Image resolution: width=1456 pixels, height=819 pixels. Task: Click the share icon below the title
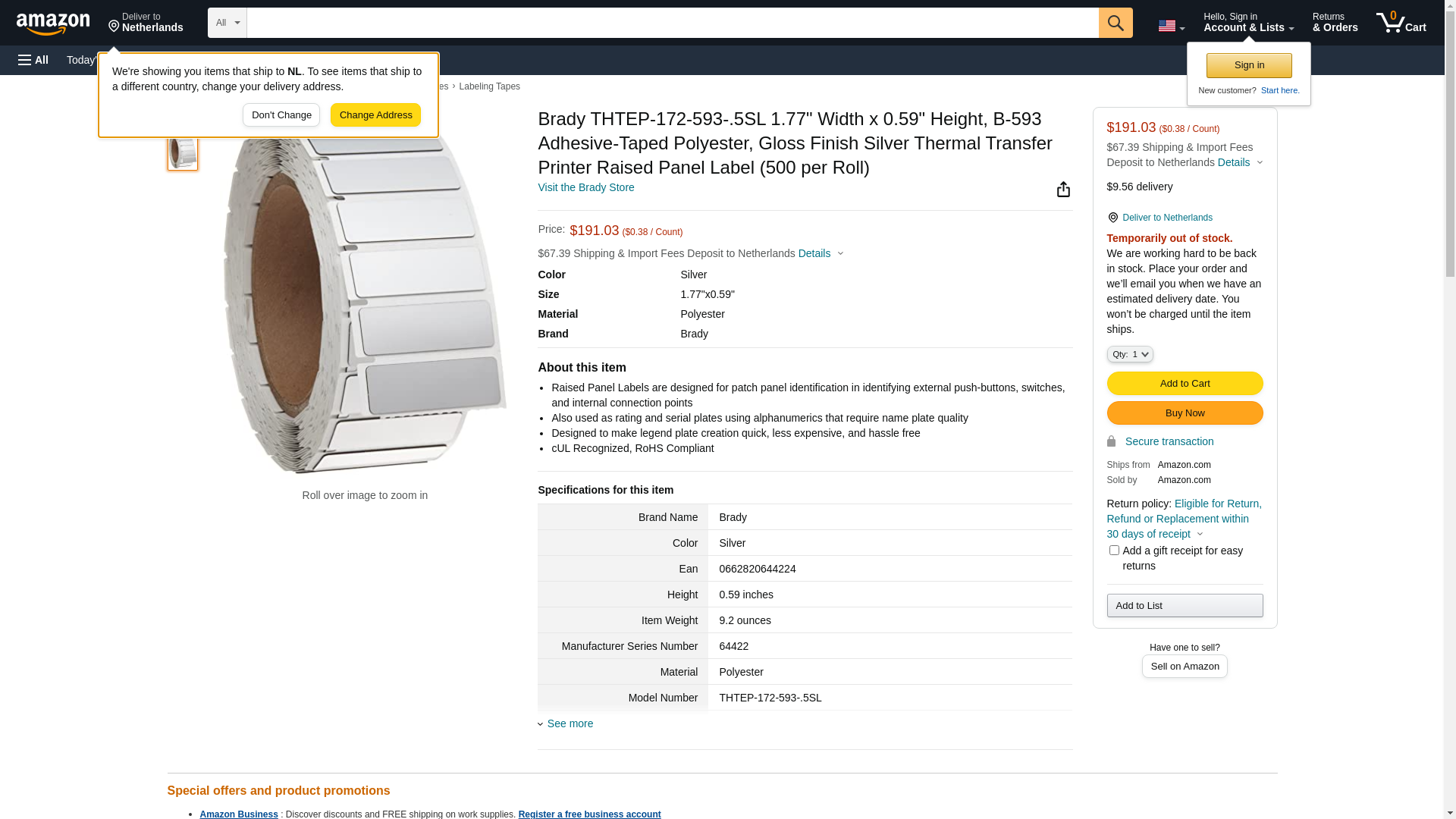1063,190
